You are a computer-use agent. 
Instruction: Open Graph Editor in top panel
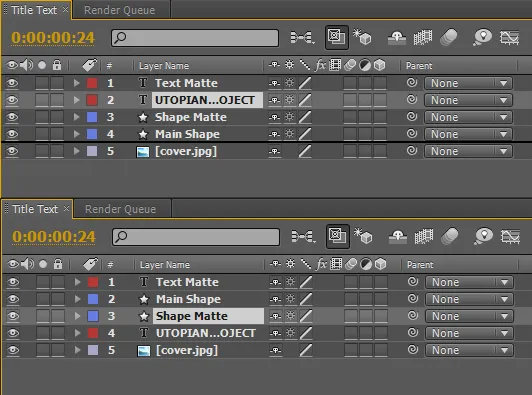510,37
